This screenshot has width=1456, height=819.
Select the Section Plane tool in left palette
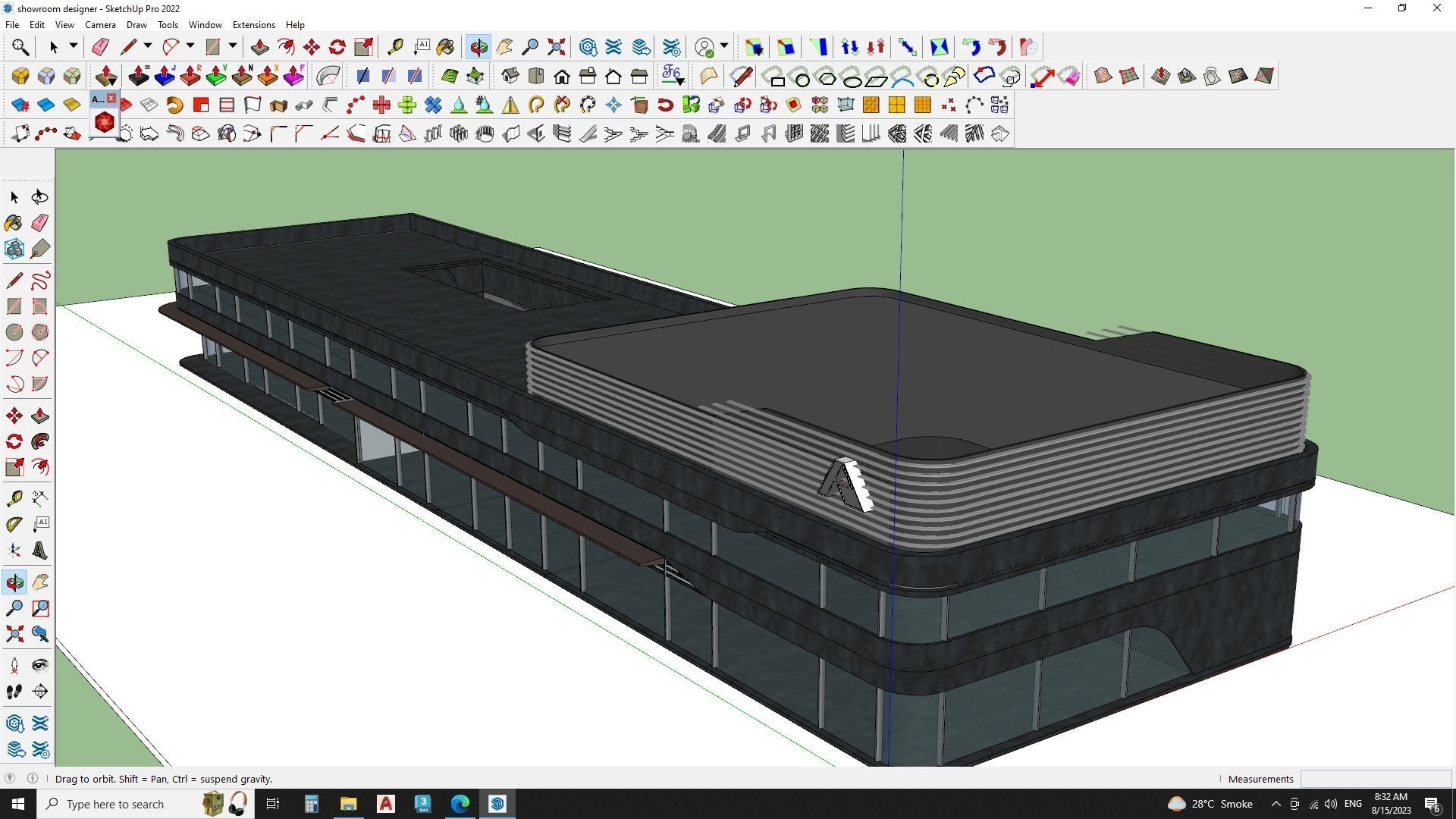pos(39,692)
